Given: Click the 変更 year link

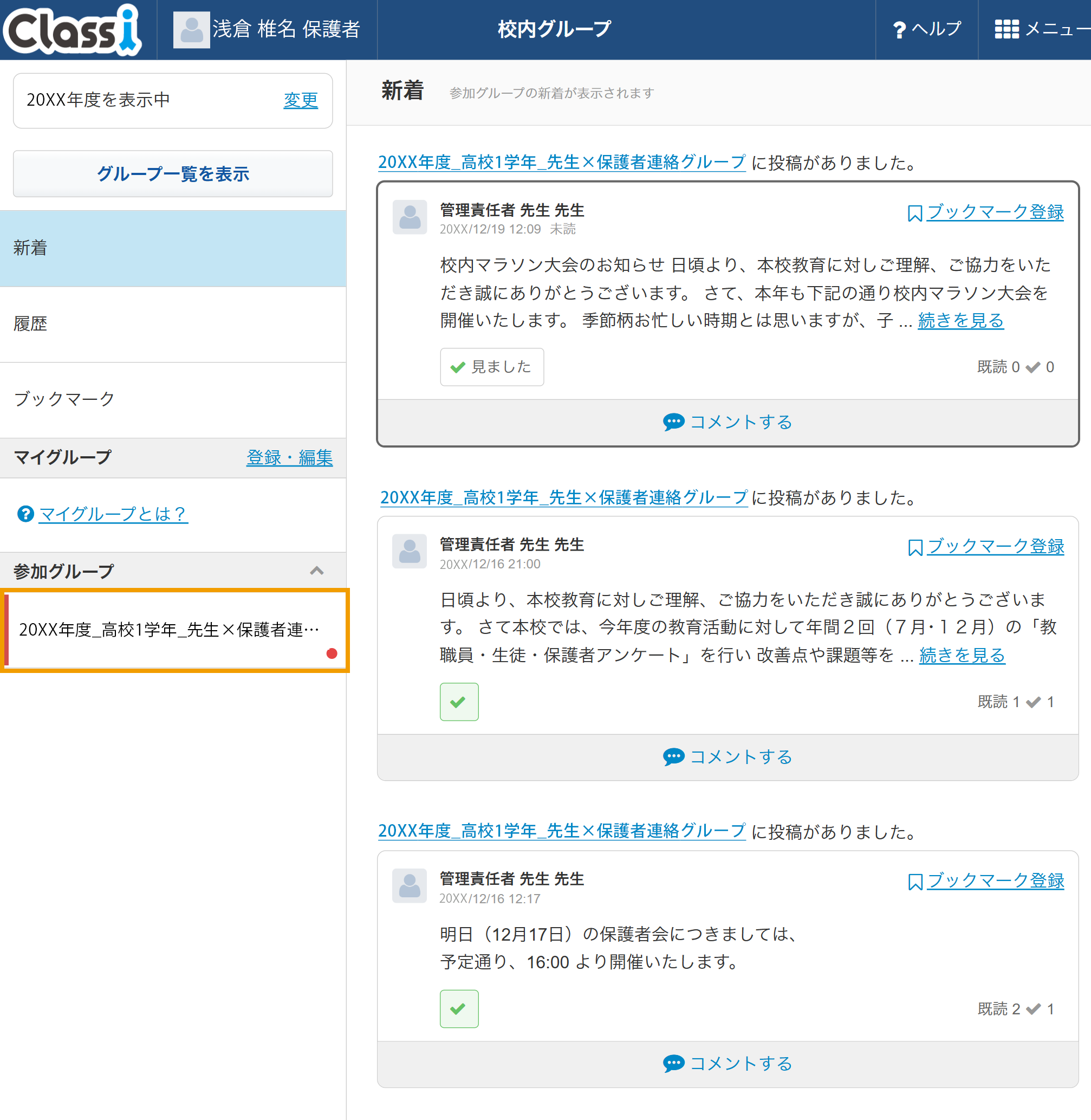Looking at the screenshot, I should click(300, 100).
